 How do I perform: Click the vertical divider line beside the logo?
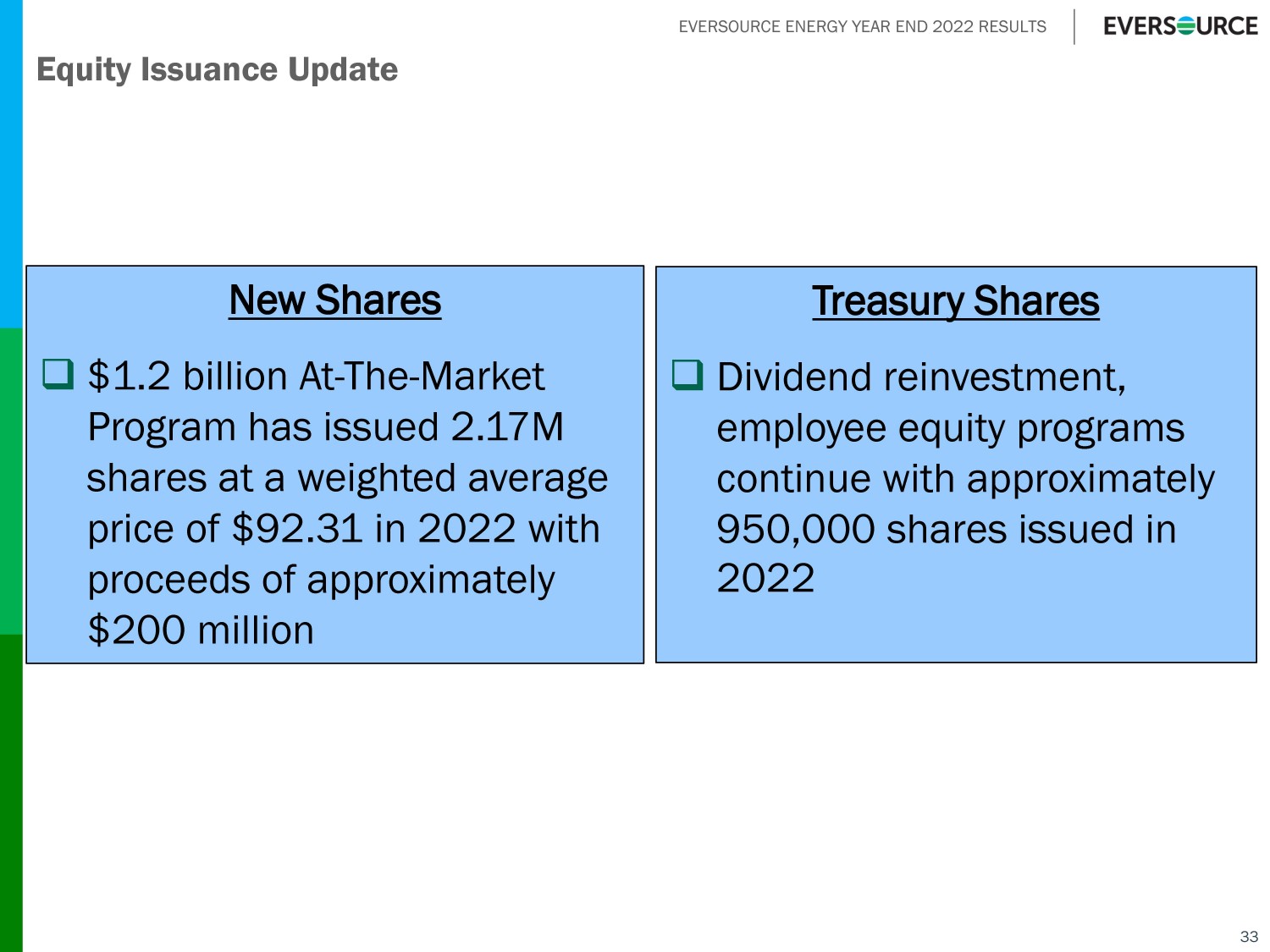tap(1074, 27)
